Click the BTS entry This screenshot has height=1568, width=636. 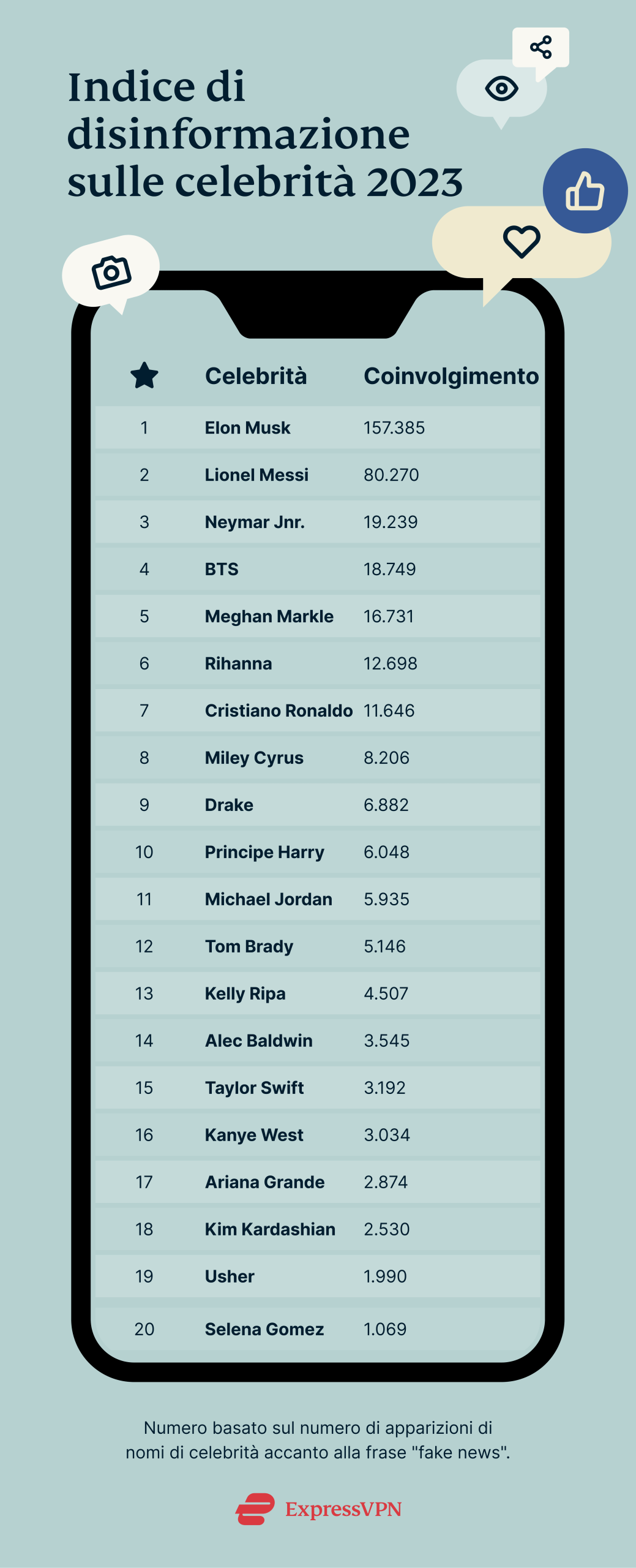[x=222, y=569]
